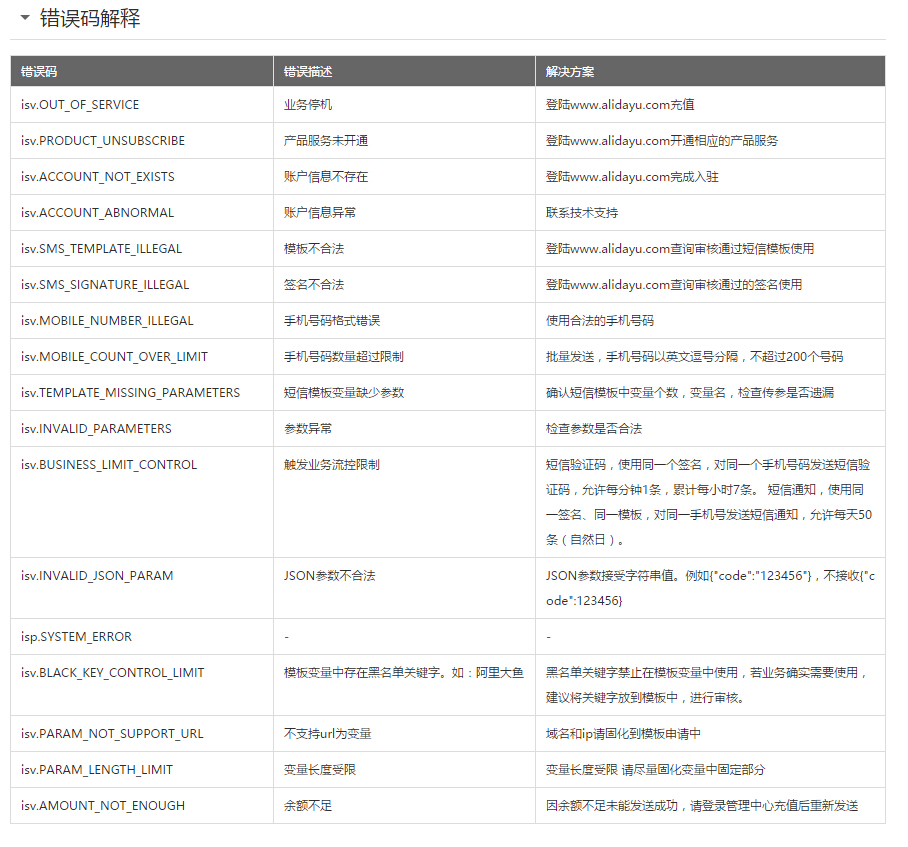This screenshot has height=847, width=908.
Task: Select the isp.SYSTEM_ERROR code cell
Action: [x=76, y=637]
